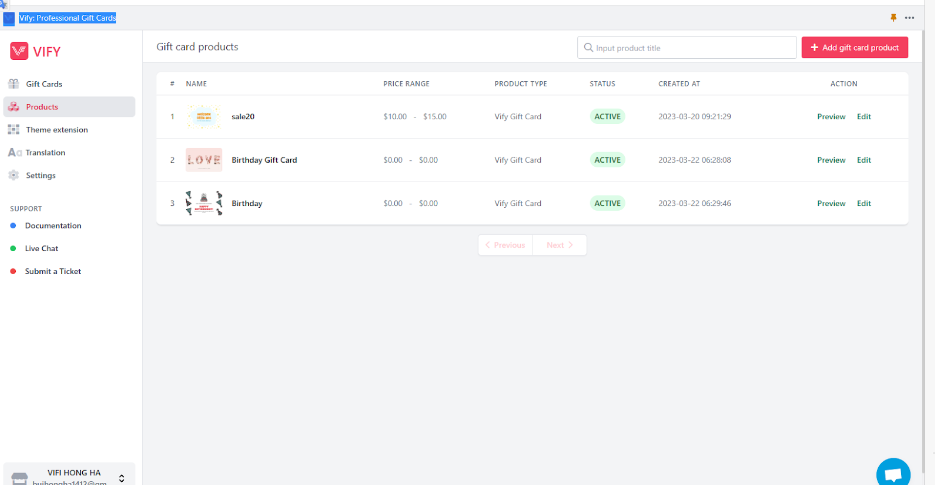Open the three-dots more options menu
Image resolution: width=935 pixels, height=486 pixels.
[x=909, y=18]
